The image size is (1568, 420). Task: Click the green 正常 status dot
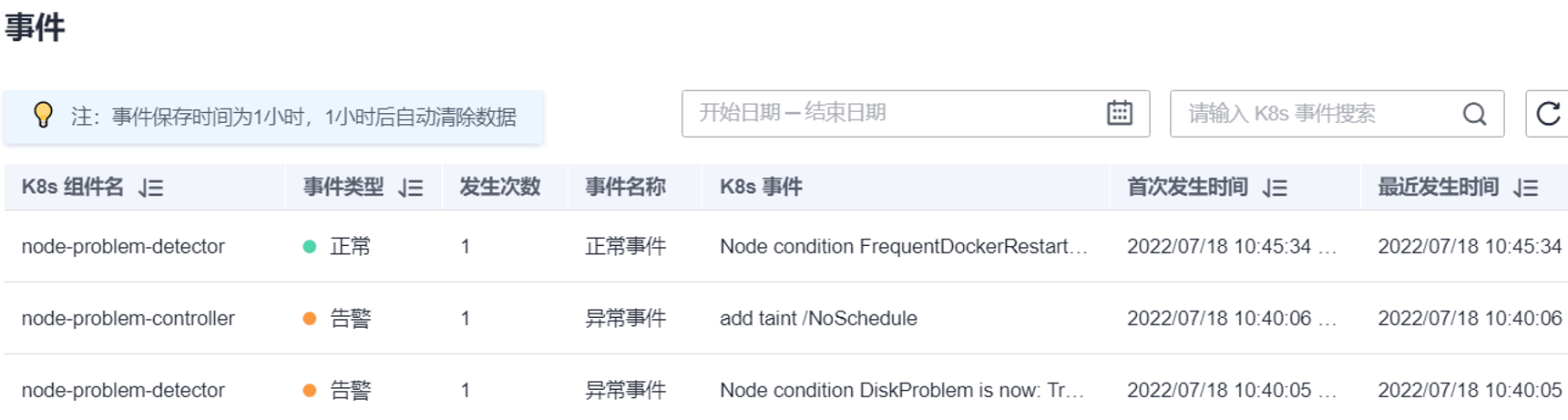[x=310, y=247]
